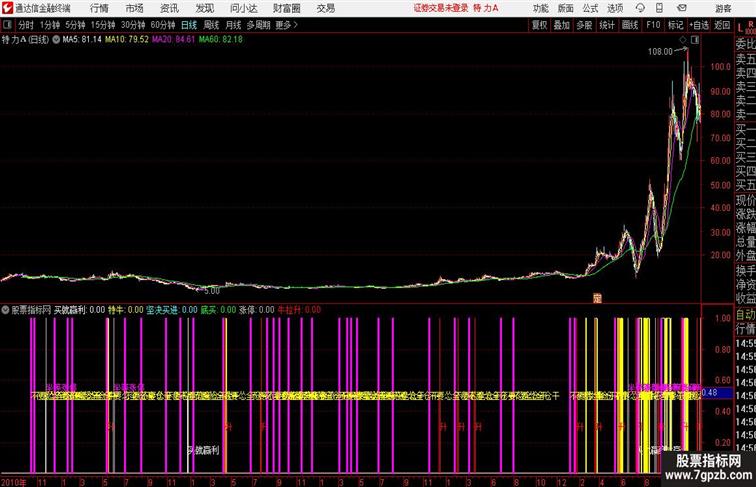
Task: Open the 行情 menu
Action: (99, 8)
